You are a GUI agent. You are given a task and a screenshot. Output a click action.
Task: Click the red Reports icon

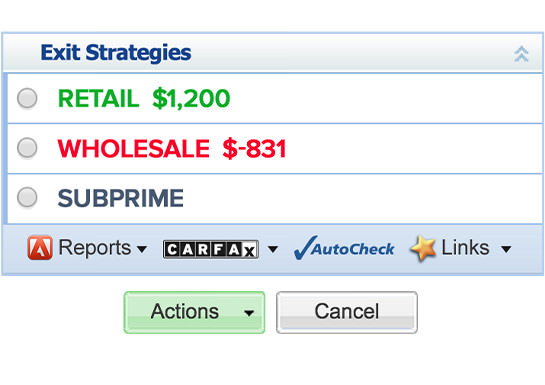(40, 248)
